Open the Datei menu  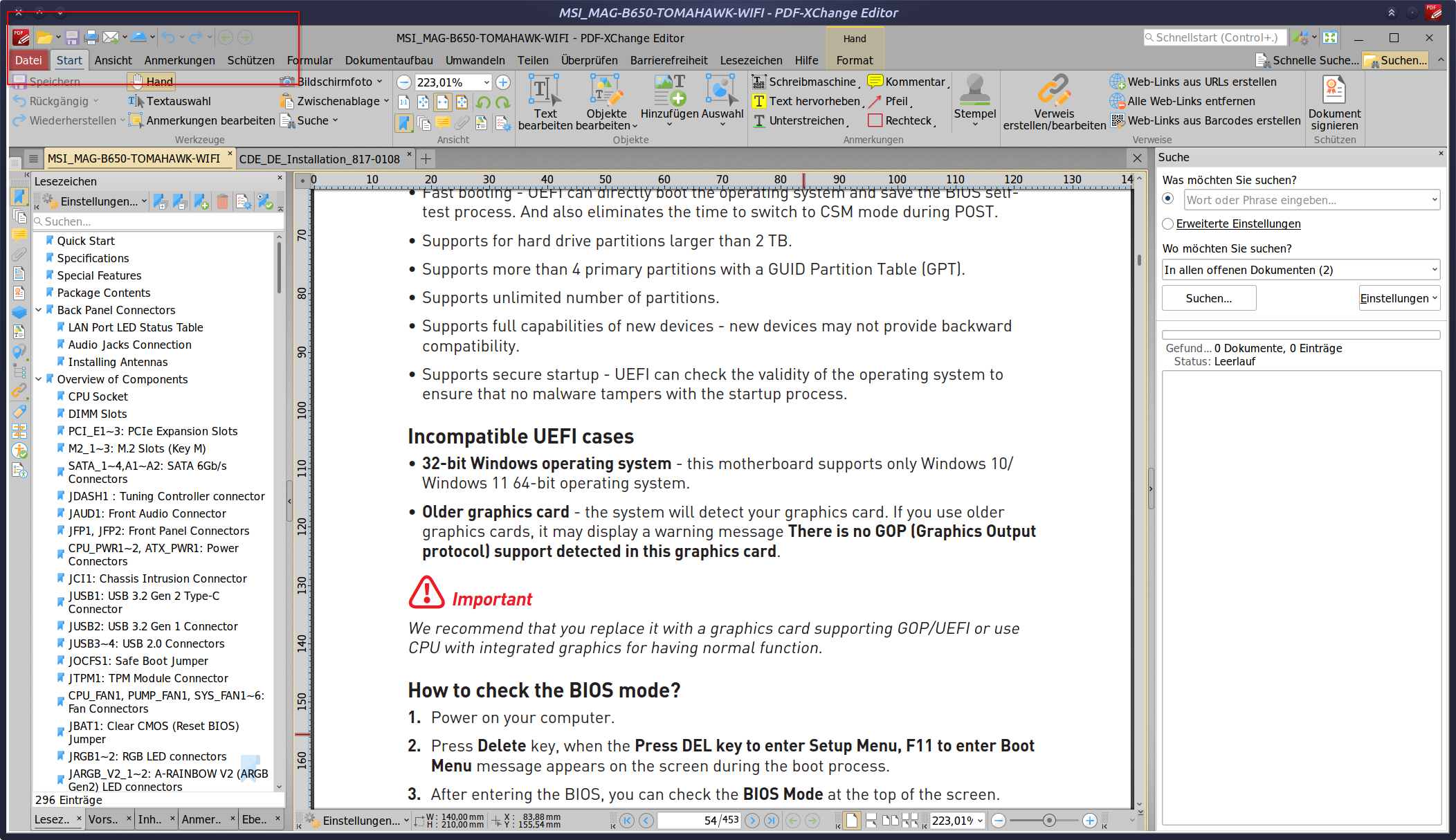(x=28, y=60)
